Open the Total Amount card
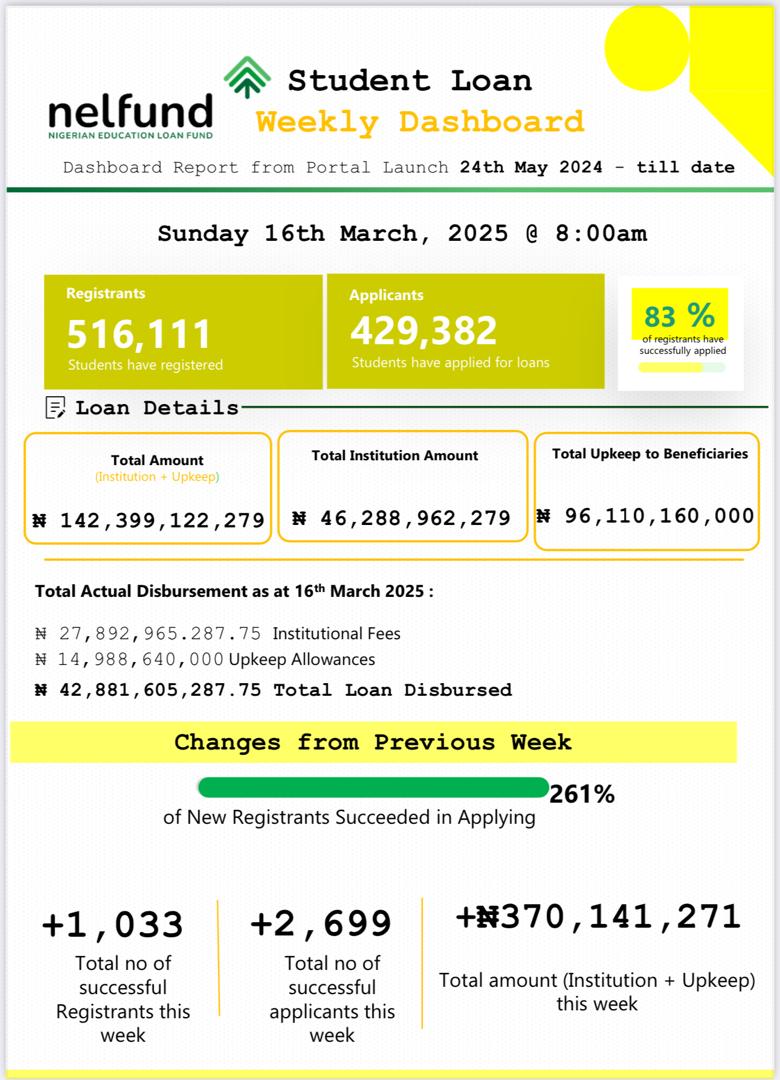 coord(148,488)
